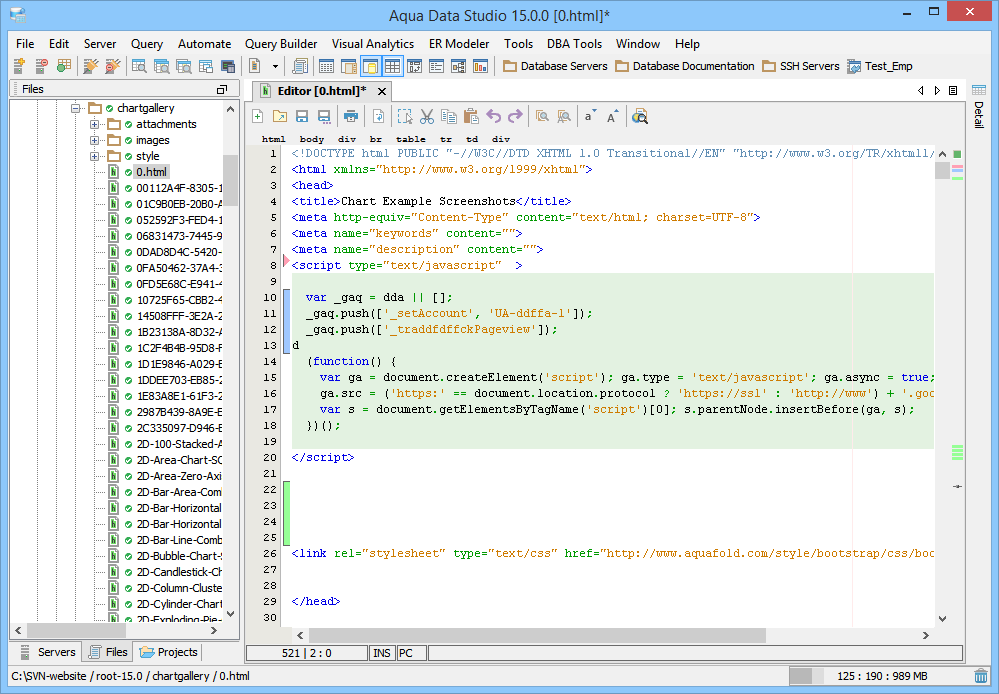
Task: Click the New file icon in editor toolbar
Action: point(258,116)
